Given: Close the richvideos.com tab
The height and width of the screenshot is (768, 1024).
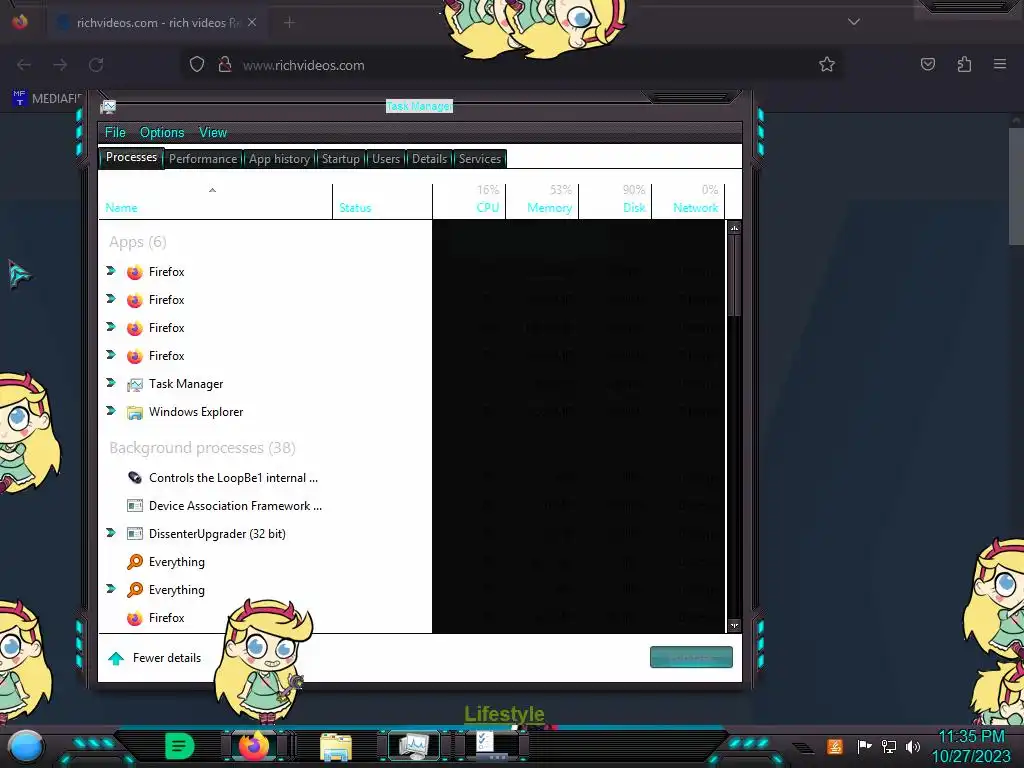Looking at the screenshot, I should pos(252,22).
